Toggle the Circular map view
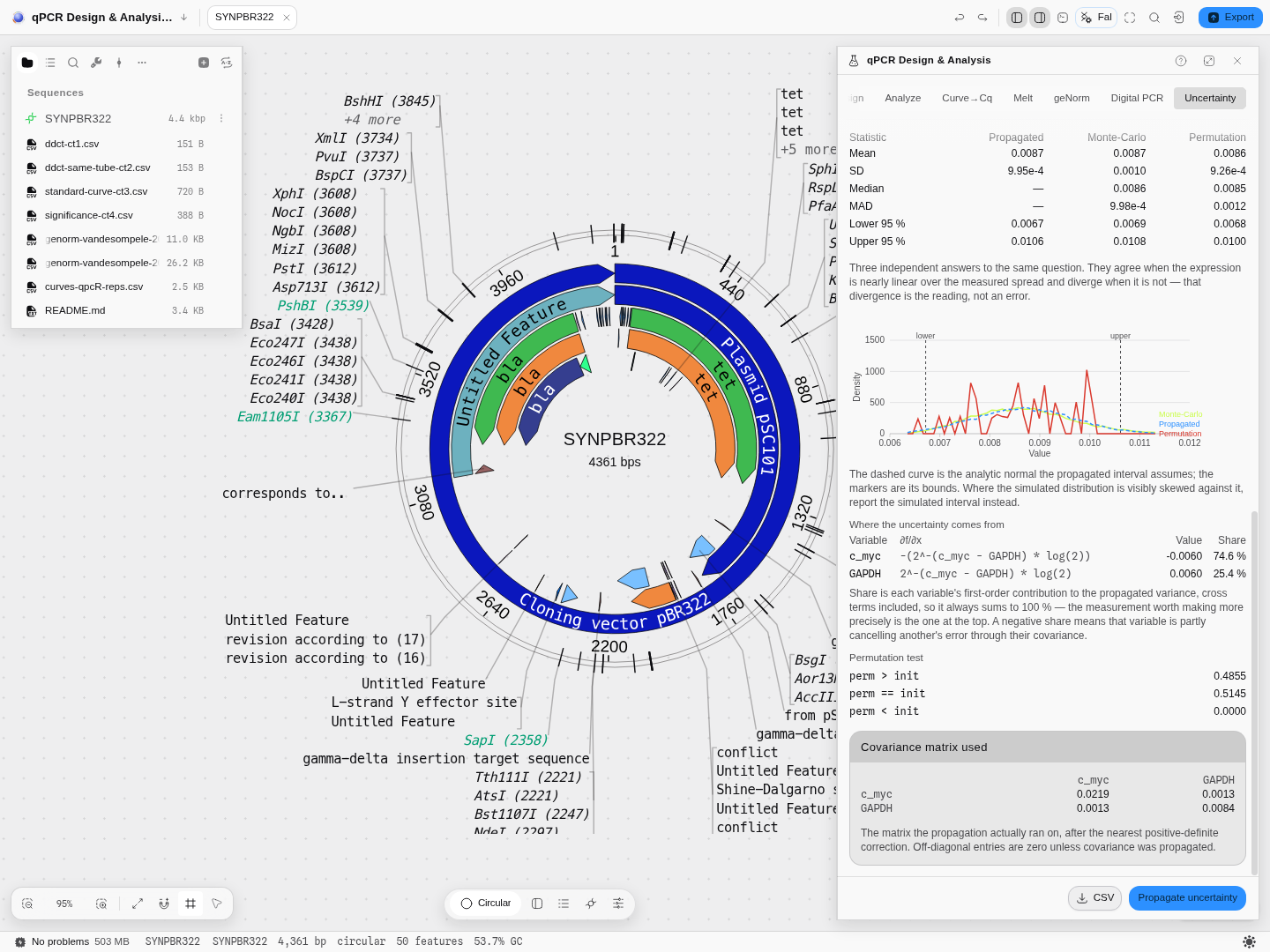 (486, 904)
